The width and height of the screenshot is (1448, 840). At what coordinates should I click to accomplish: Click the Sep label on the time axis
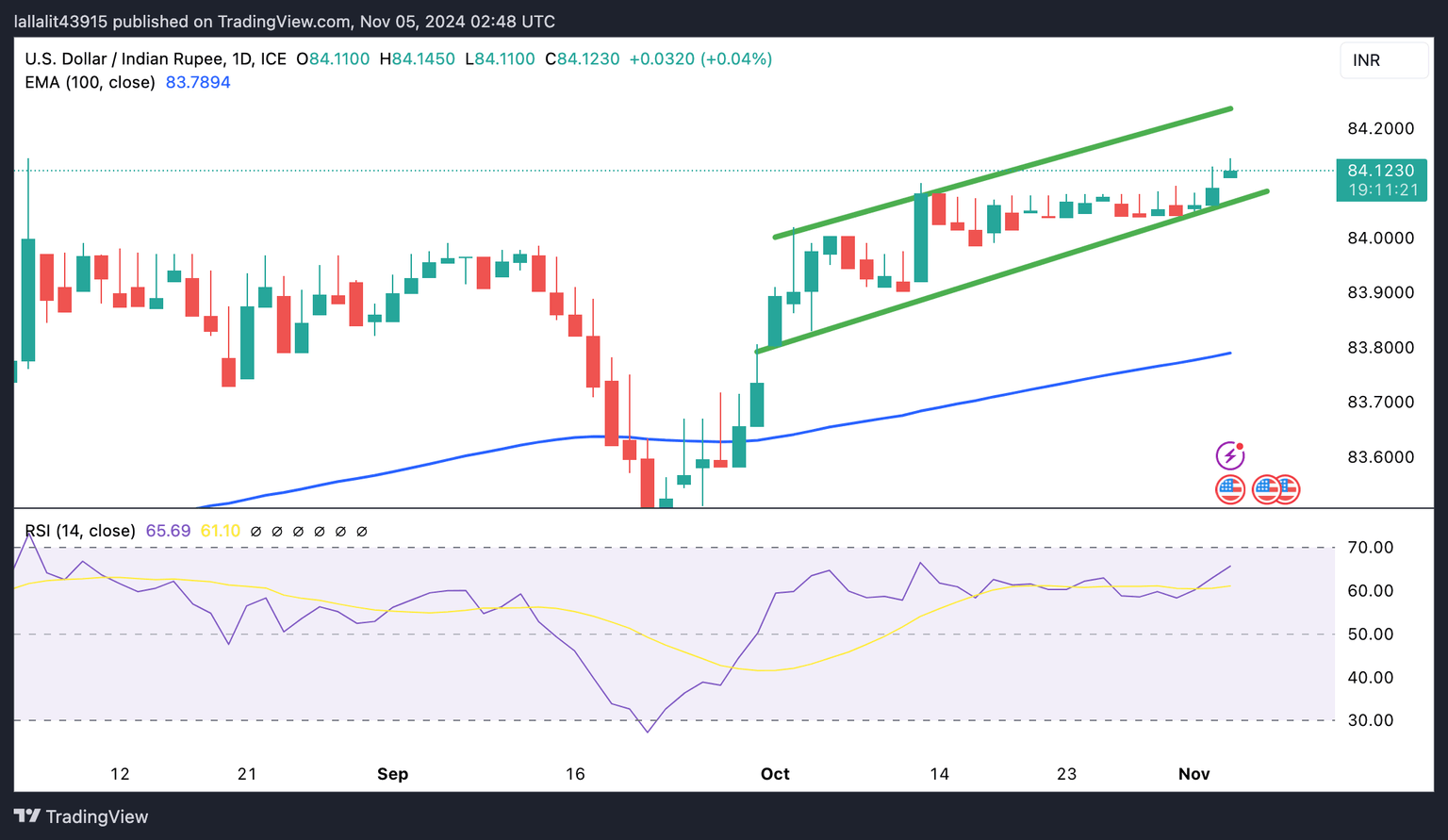(392, 774)
